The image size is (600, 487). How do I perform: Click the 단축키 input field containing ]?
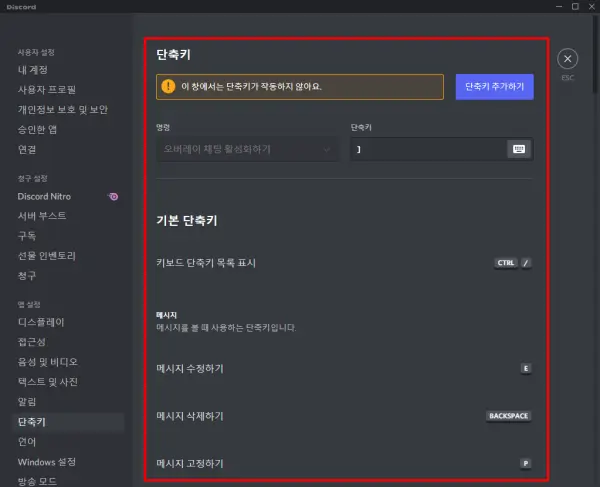[x=442, y=149]
